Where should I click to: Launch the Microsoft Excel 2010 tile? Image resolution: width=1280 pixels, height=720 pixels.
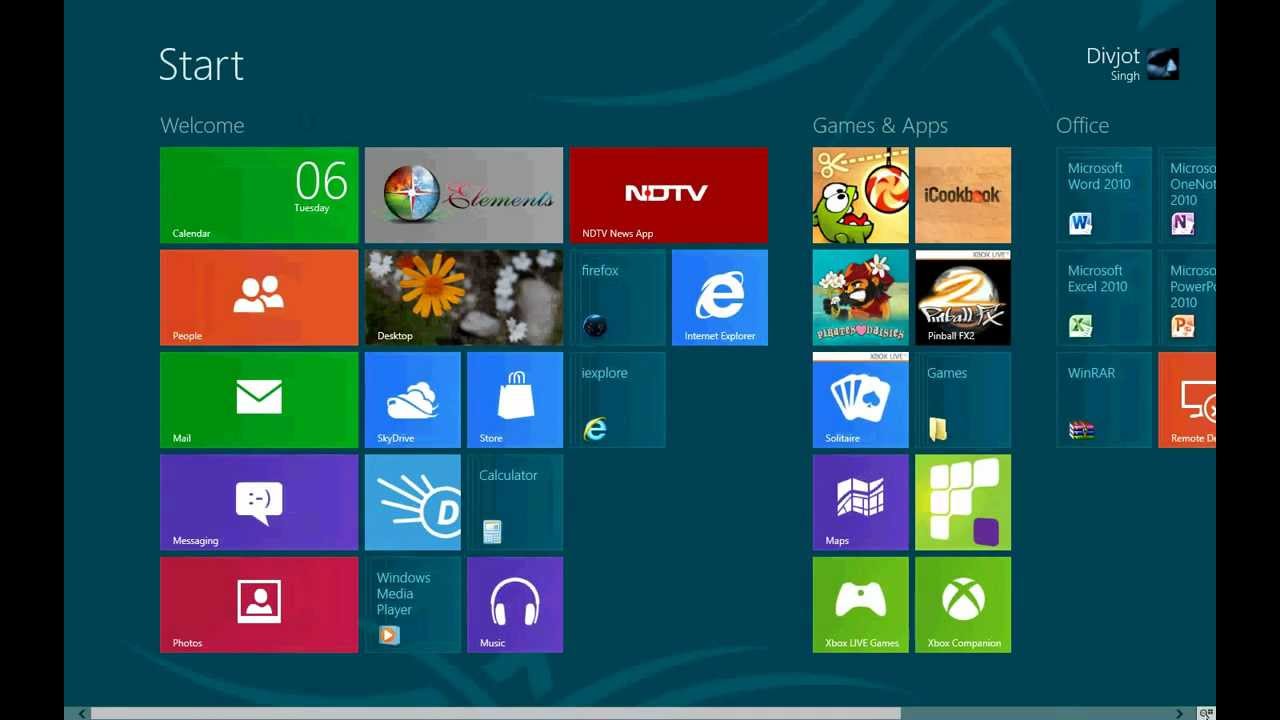click(x=1104, y=298)
